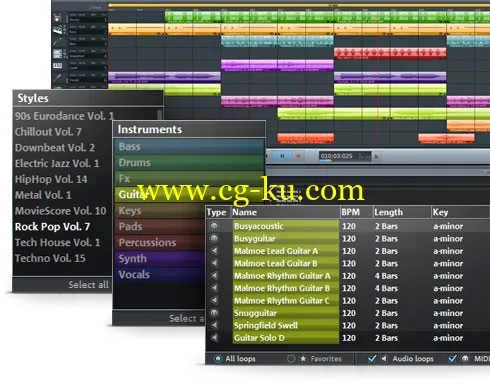The width and height of the screenshot is (490, 392).
Task: Select Keys instrument category
Action: click(x=160, y=211)
